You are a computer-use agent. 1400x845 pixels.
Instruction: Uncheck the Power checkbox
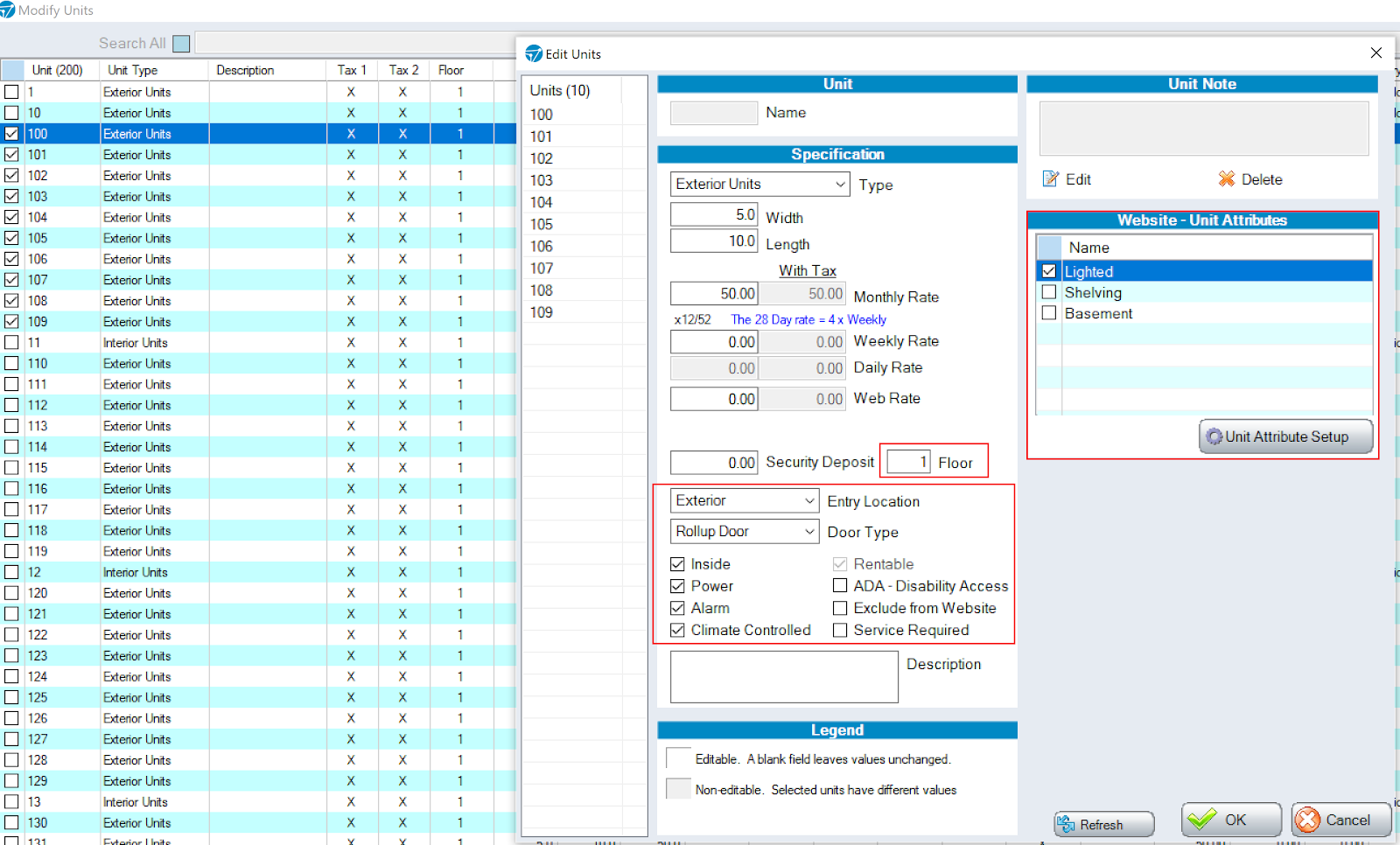[x=677, y=586]
